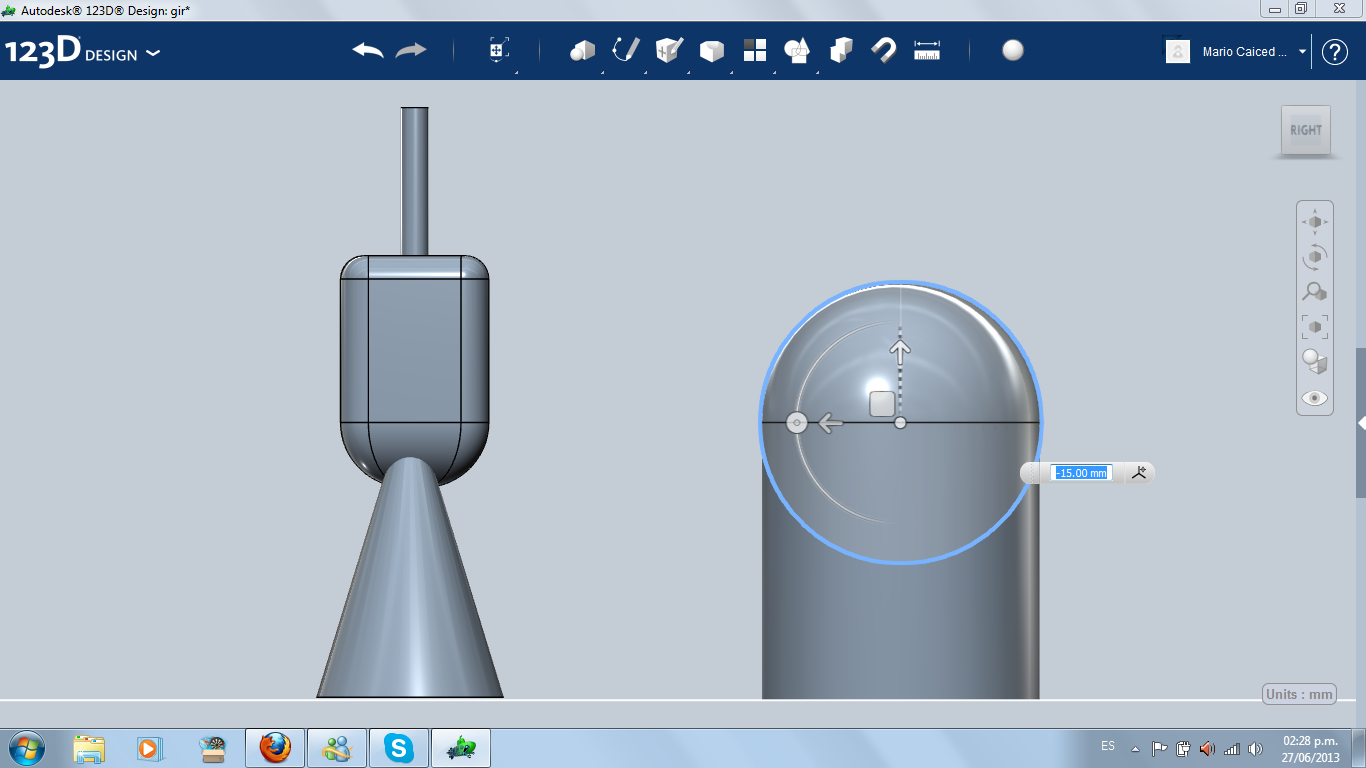Expand the collapsed right side panel arrow

[1361, 423]
